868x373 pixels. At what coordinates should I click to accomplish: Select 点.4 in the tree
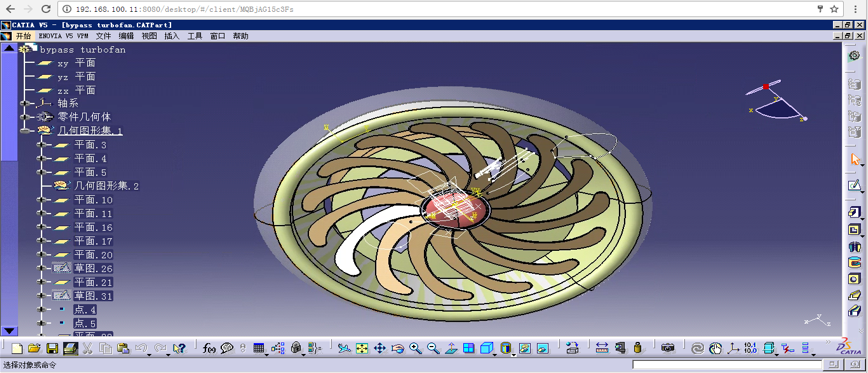point(85,310)
